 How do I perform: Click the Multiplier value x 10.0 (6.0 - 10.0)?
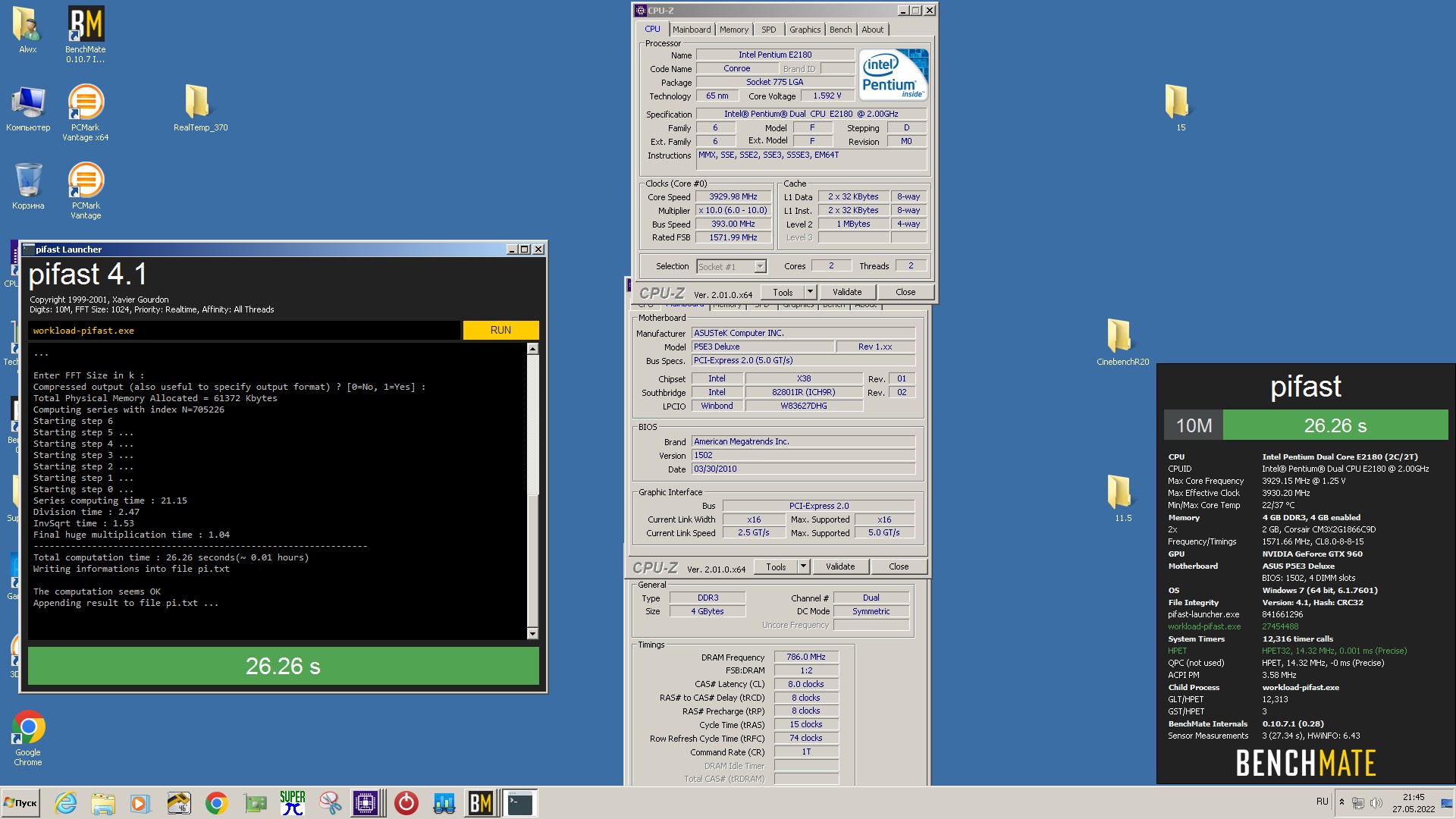coord(733,210)
